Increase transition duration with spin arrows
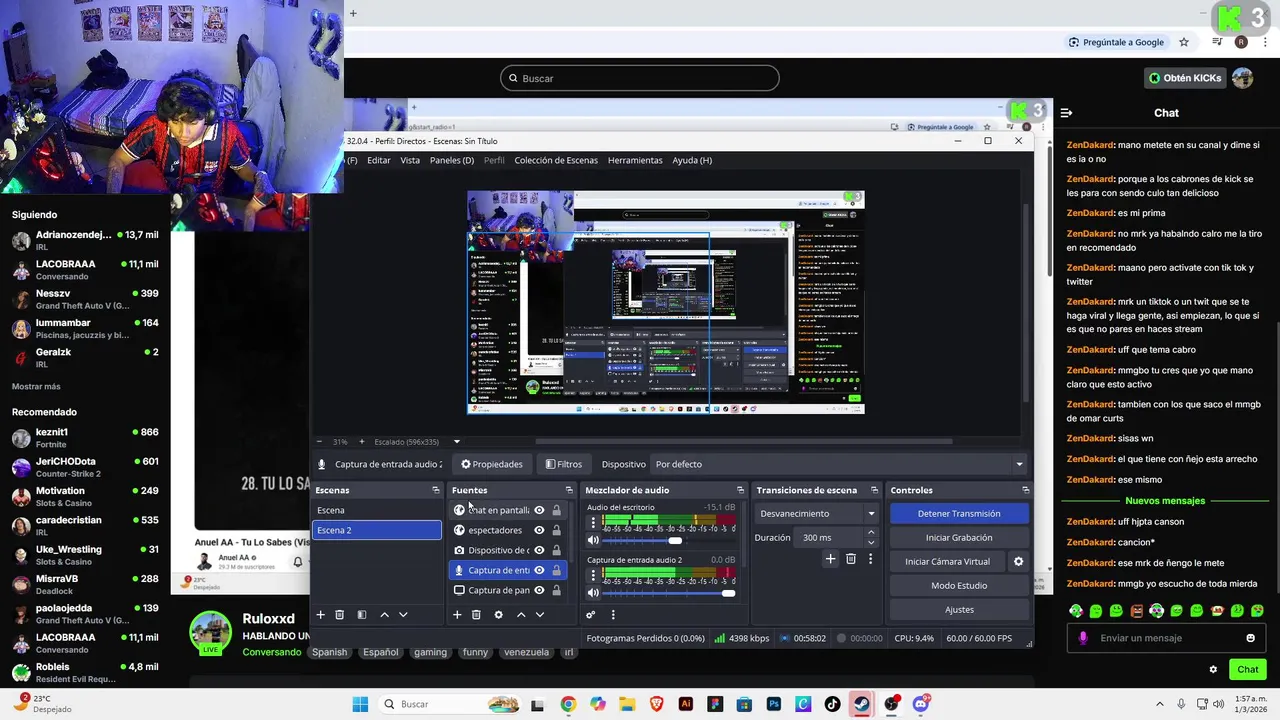 pos(871,533)
